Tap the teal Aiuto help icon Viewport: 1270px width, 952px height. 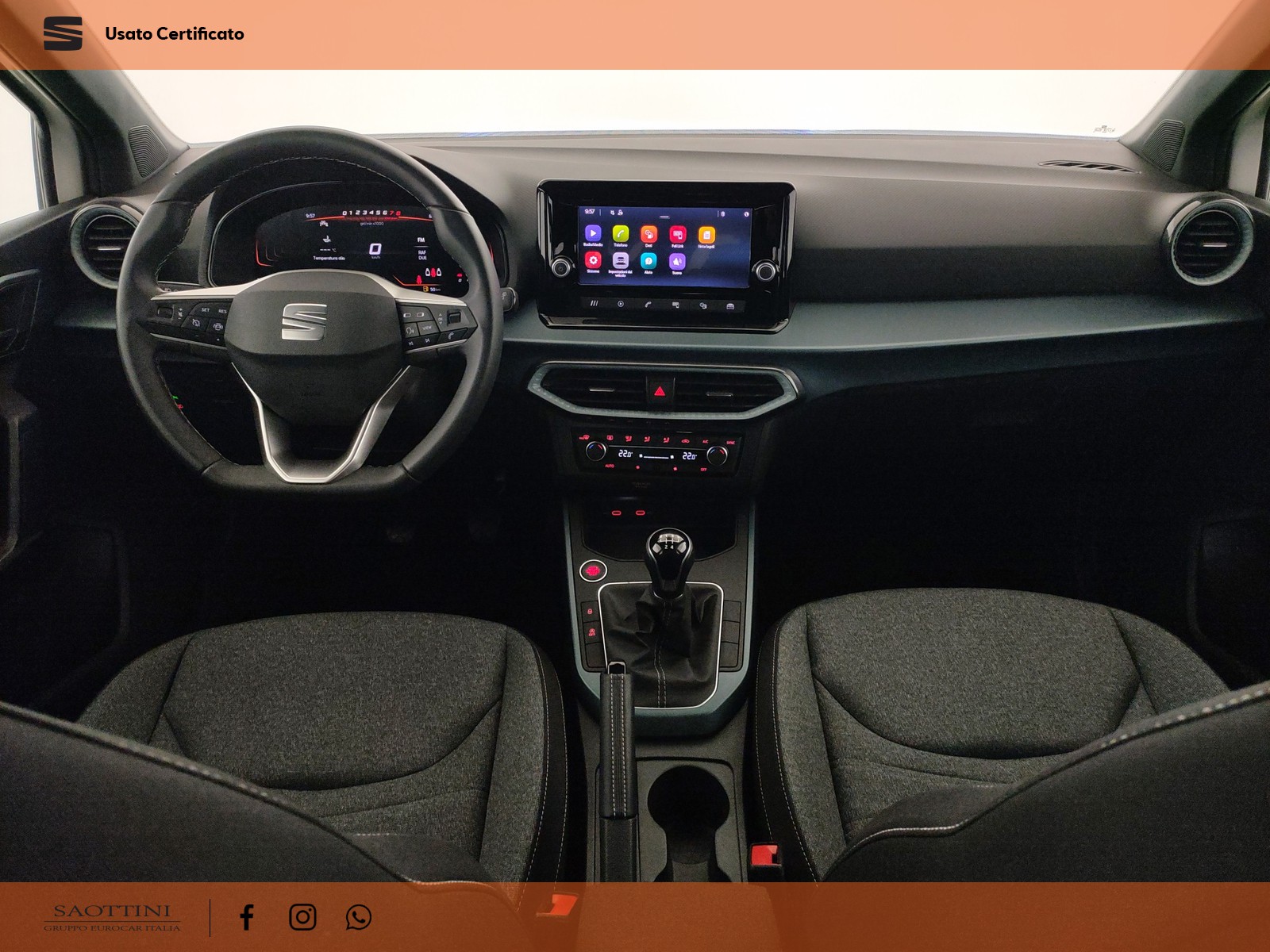[x=648, y=261]
